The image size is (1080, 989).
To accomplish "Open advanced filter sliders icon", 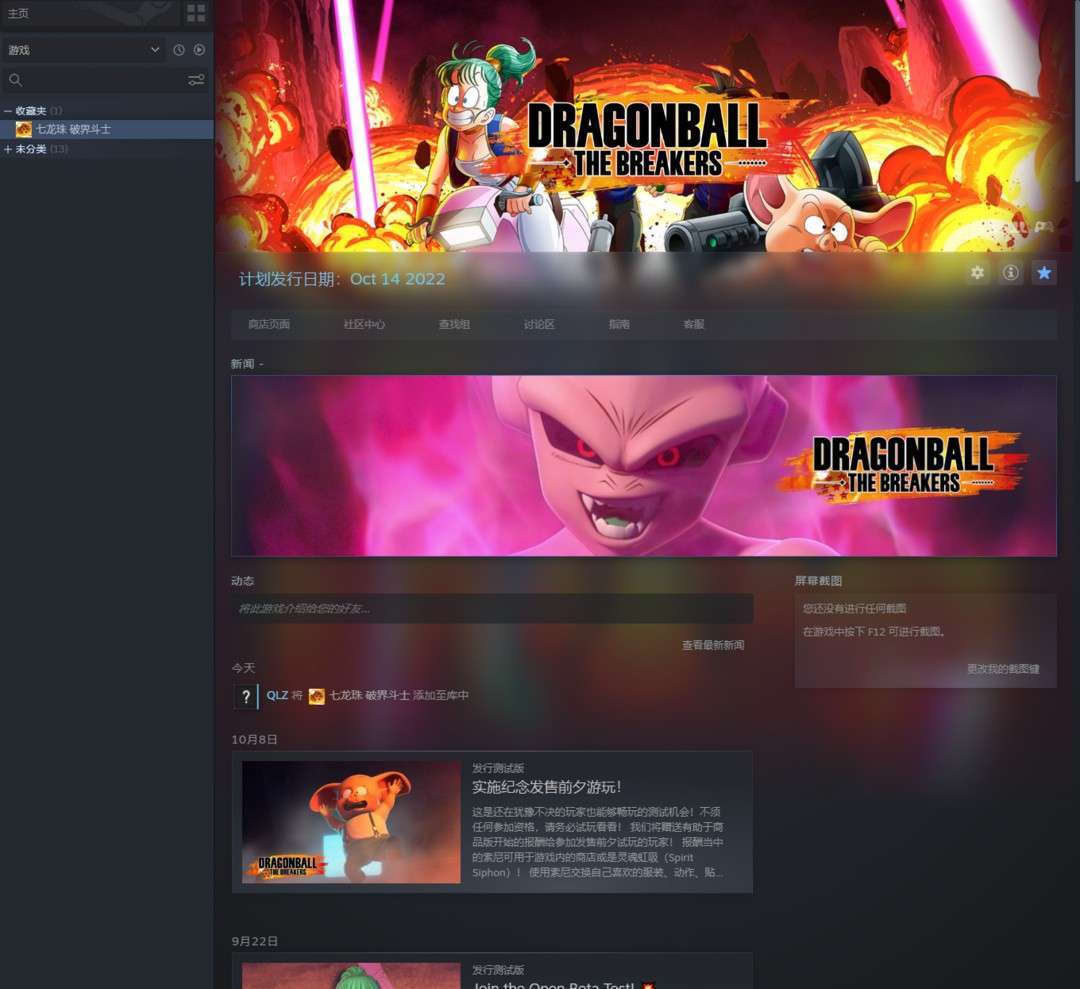I will (x=196, y=80).
